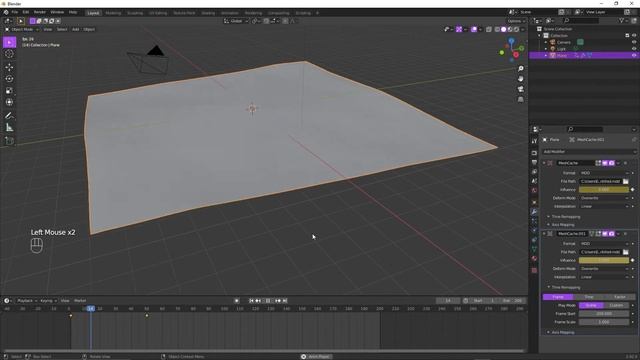This screenshot has width=640, height=360.
Task: Open the Add Modifier dropdown
Action: click(589, 151)
